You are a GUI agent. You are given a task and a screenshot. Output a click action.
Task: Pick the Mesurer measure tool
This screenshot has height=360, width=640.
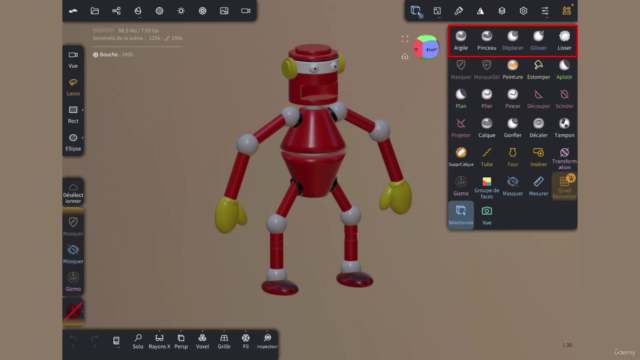click(538, 186)
